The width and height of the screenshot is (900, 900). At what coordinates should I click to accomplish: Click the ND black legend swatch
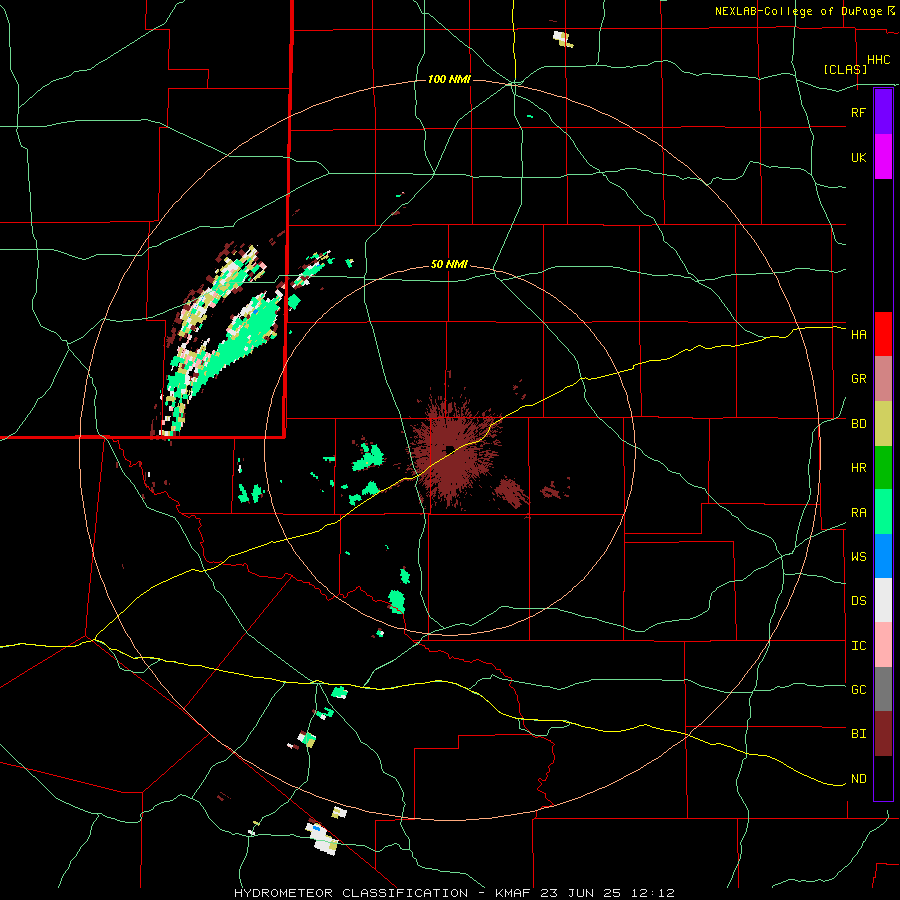coord(883,778)
